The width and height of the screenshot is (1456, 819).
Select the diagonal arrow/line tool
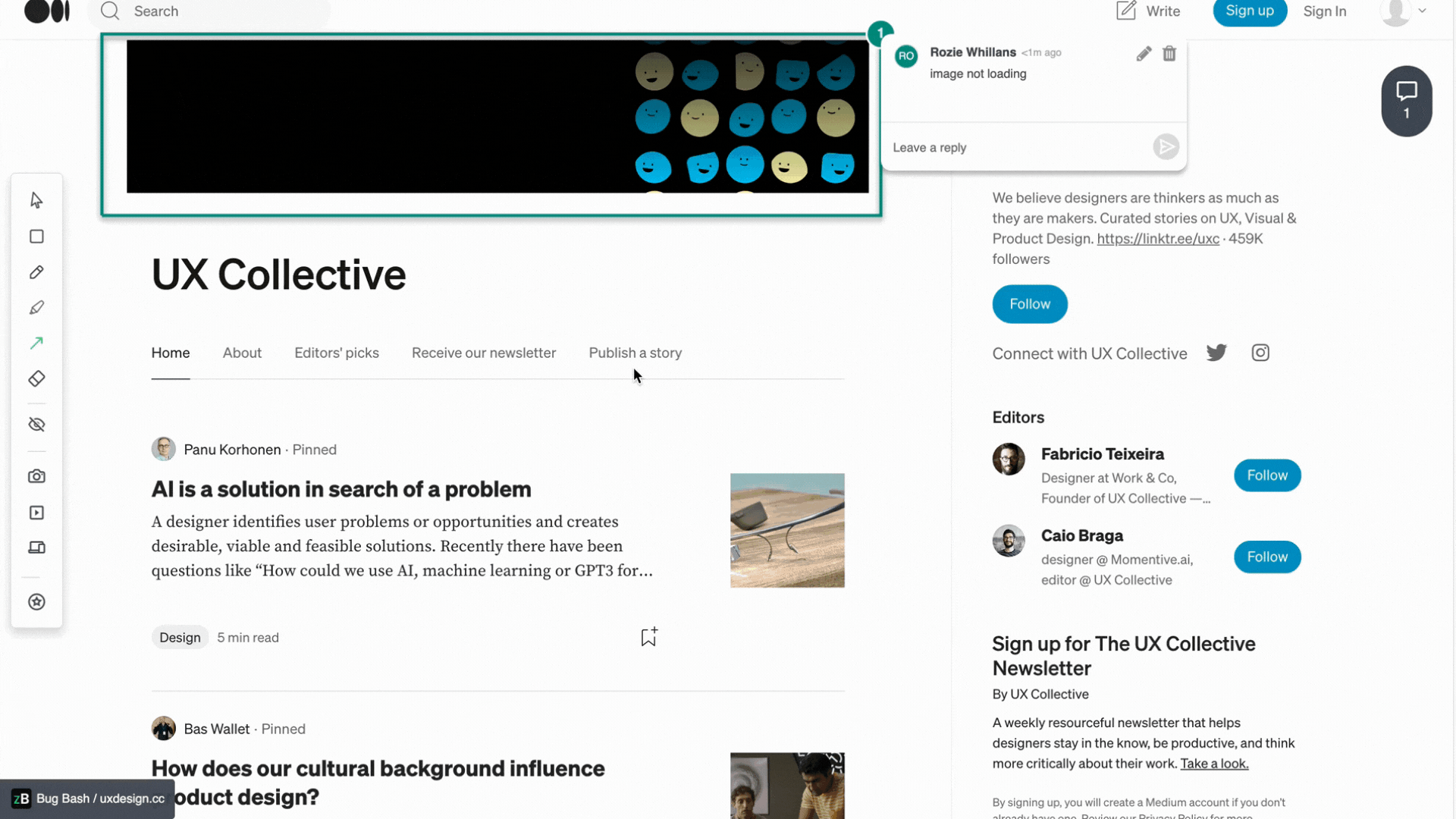click(x=37, y=343)
